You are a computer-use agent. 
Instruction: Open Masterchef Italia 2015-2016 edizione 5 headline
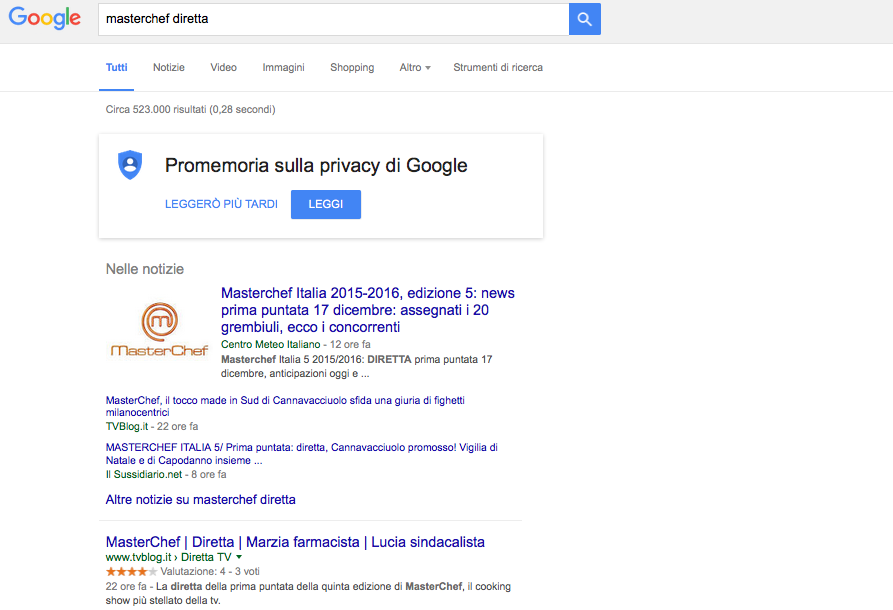coord(368,310)
